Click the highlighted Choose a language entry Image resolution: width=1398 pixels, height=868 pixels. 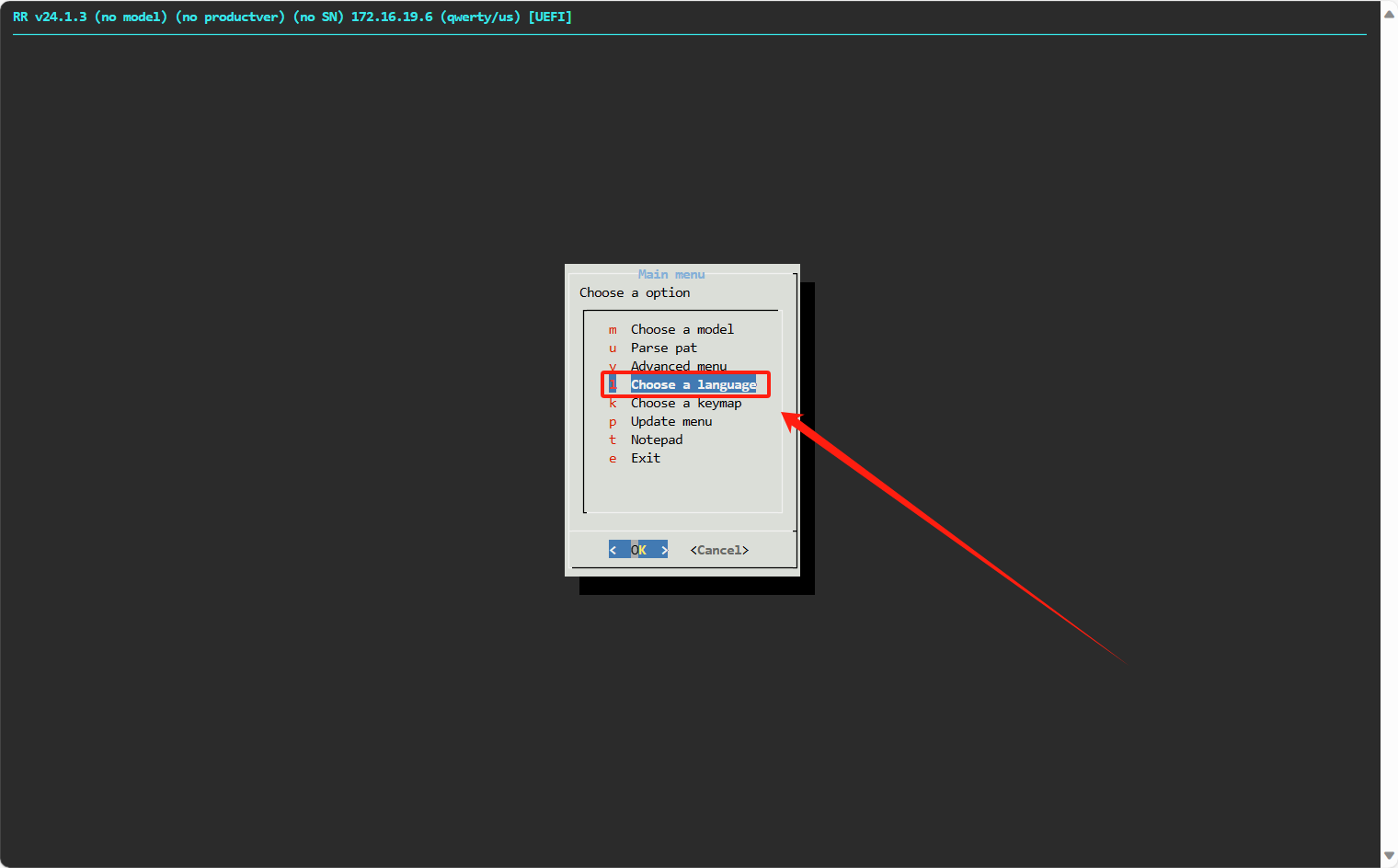tap(693, 384)
